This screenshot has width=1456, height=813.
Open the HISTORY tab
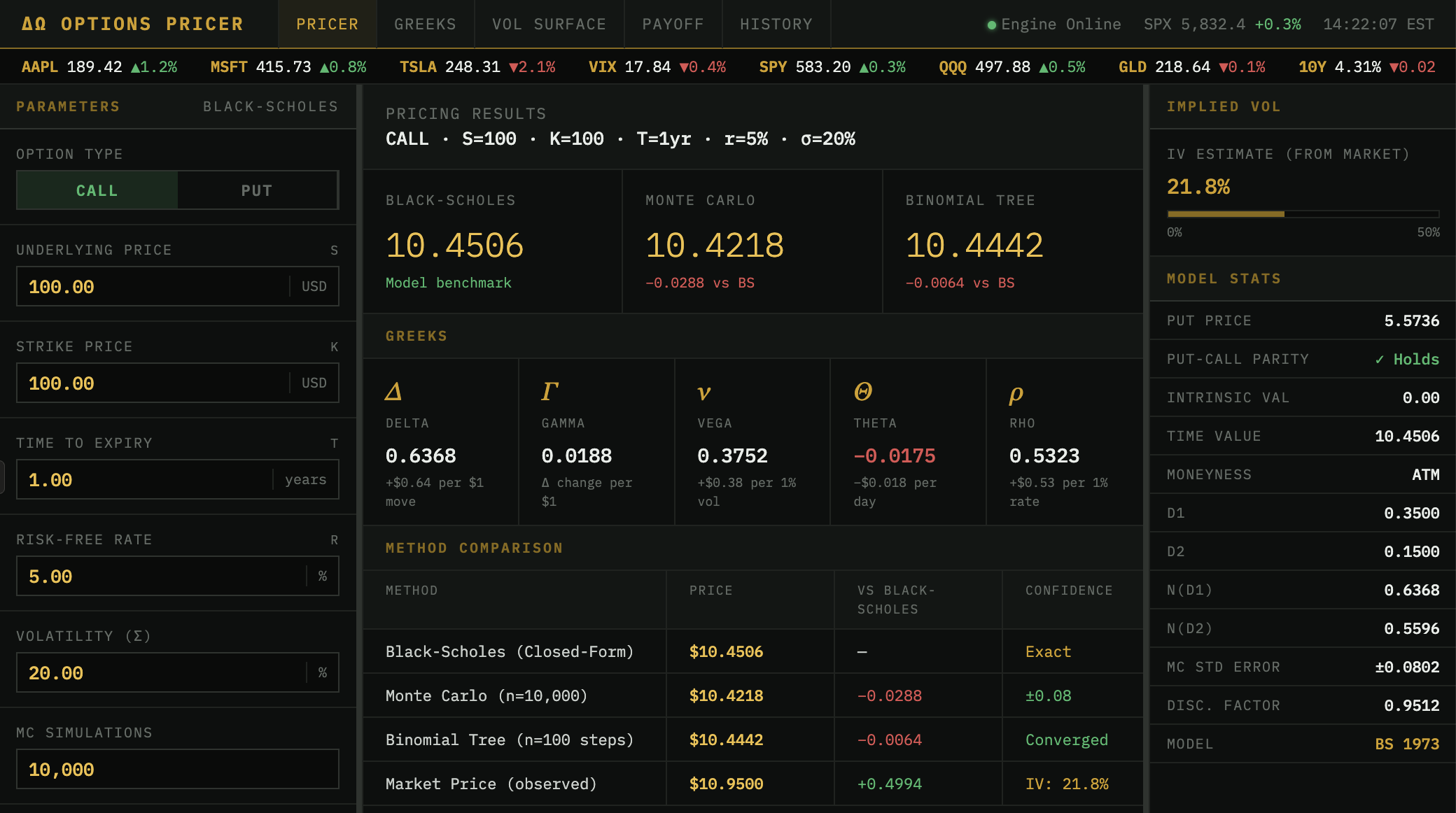[776, 24]
